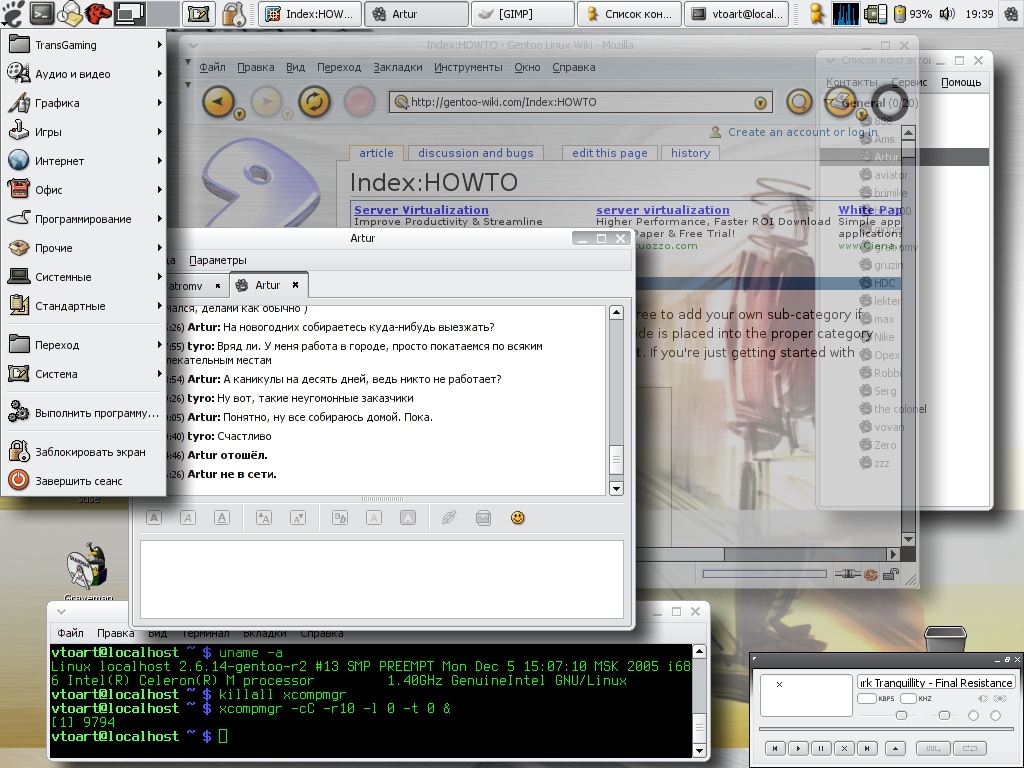The height and width of the screenshot is (768, 1024).
Task: Pick foreground text color in chat toolbar
Action: [x=374, y=518]
